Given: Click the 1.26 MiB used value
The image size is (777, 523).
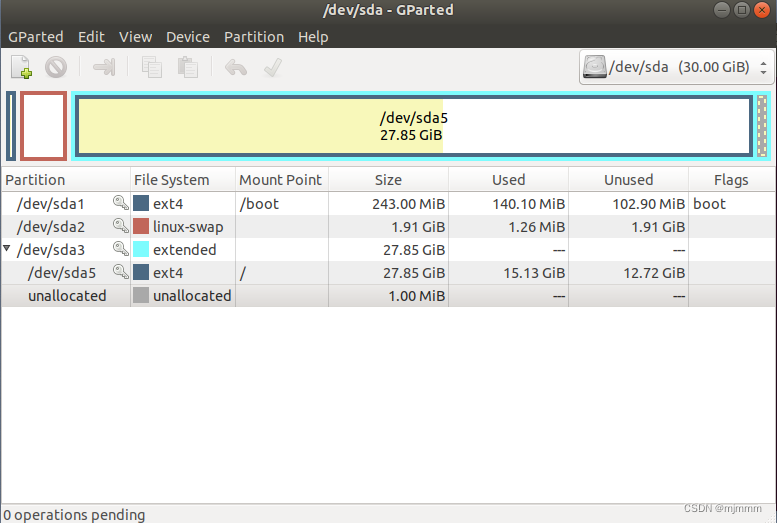Looking at the screenshot, I should click(537, 227).
